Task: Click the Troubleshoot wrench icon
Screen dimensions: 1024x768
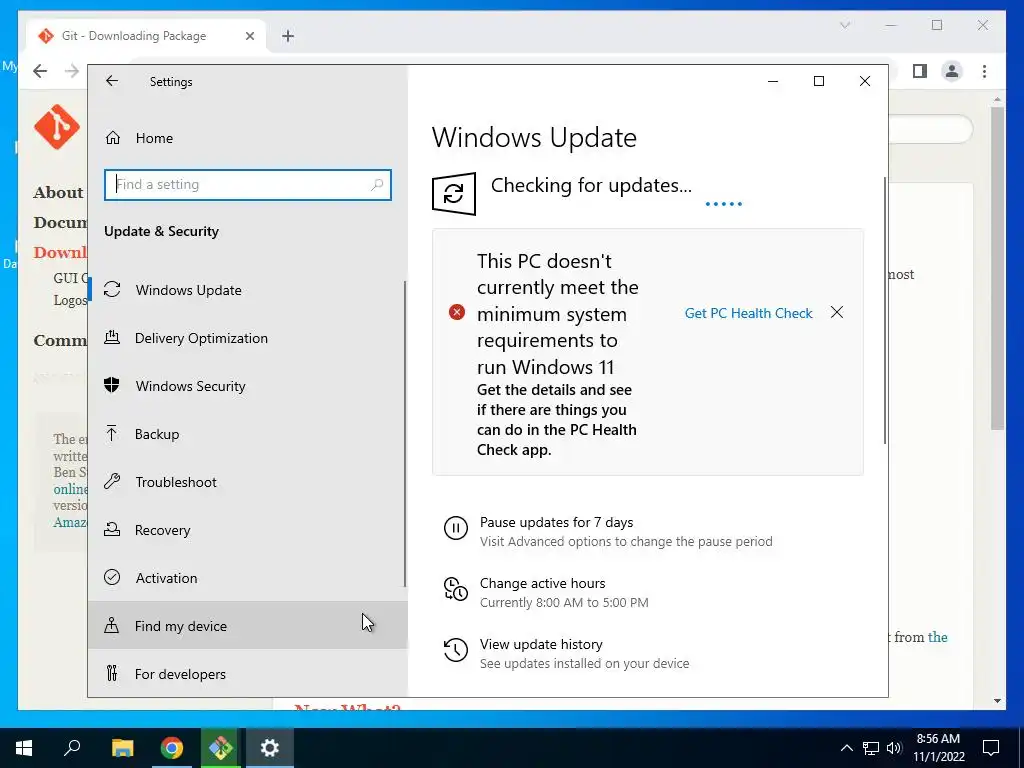Action: [112, 482]
